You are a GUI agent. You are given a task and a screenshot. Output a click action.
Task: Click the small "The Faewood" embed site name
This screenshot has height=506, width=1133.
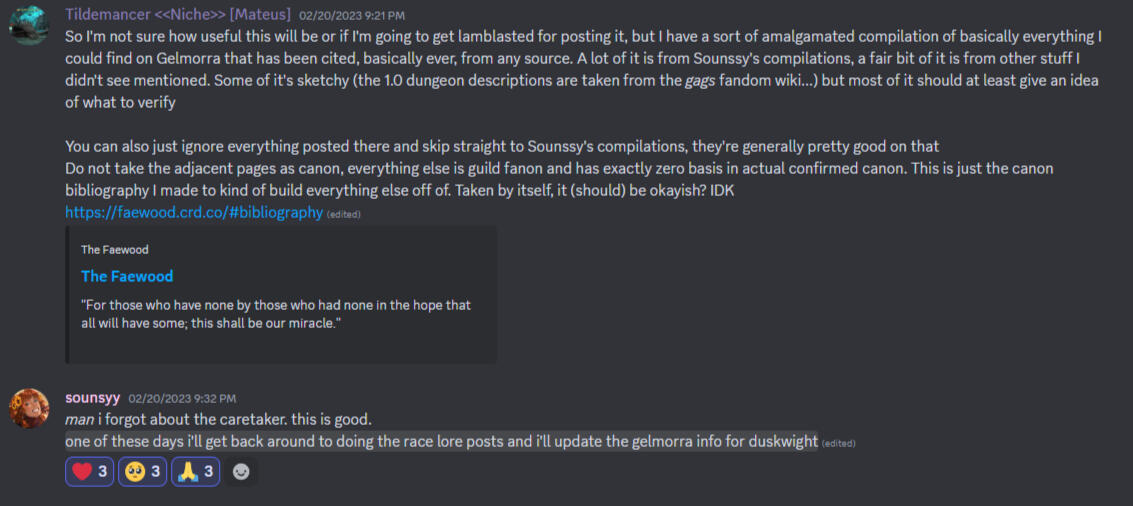click(x=114, y=249)
